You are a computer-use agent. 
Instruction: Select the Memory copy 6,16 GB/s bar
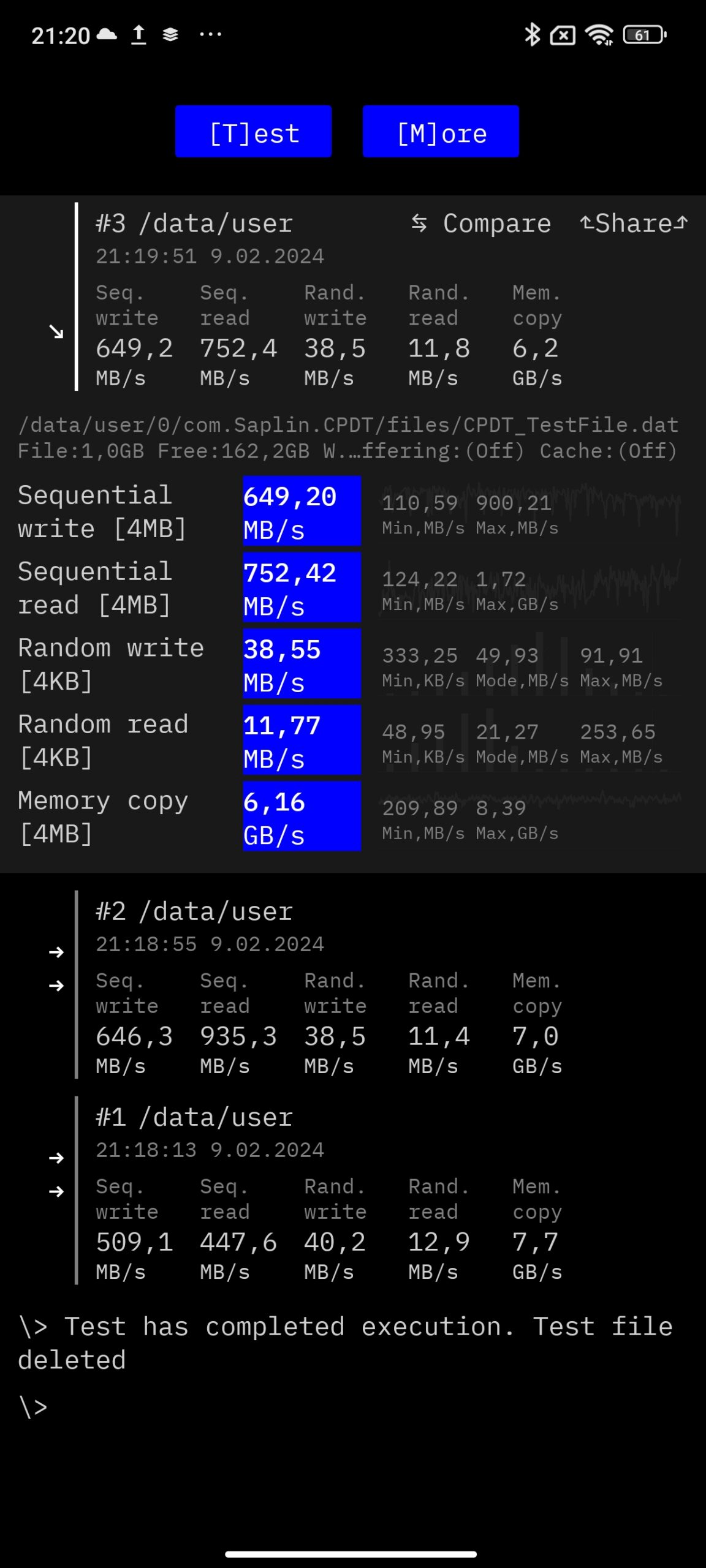click(302, 816)
